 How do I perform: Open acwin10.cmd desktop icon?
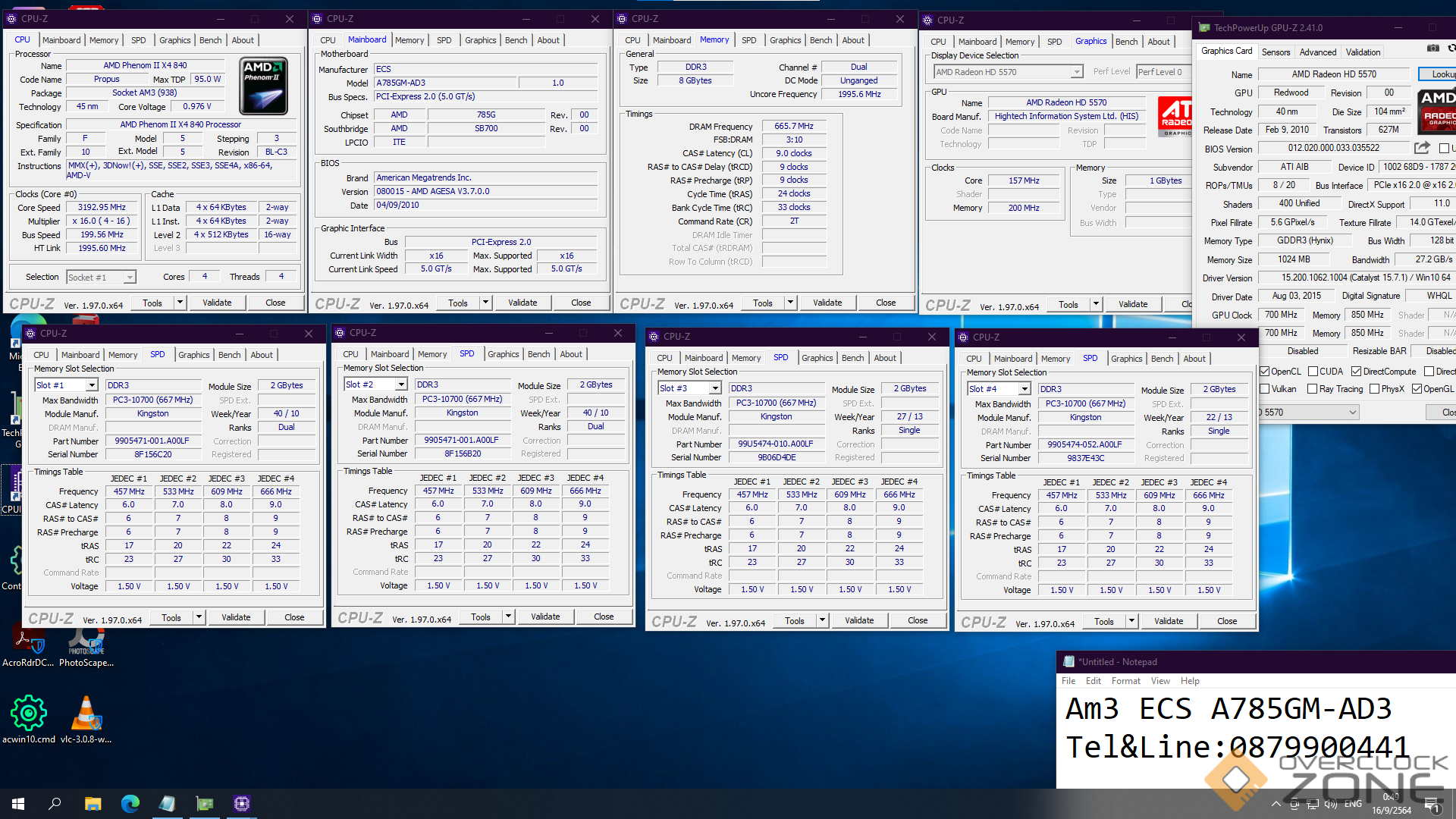click(x=29, y=713)
